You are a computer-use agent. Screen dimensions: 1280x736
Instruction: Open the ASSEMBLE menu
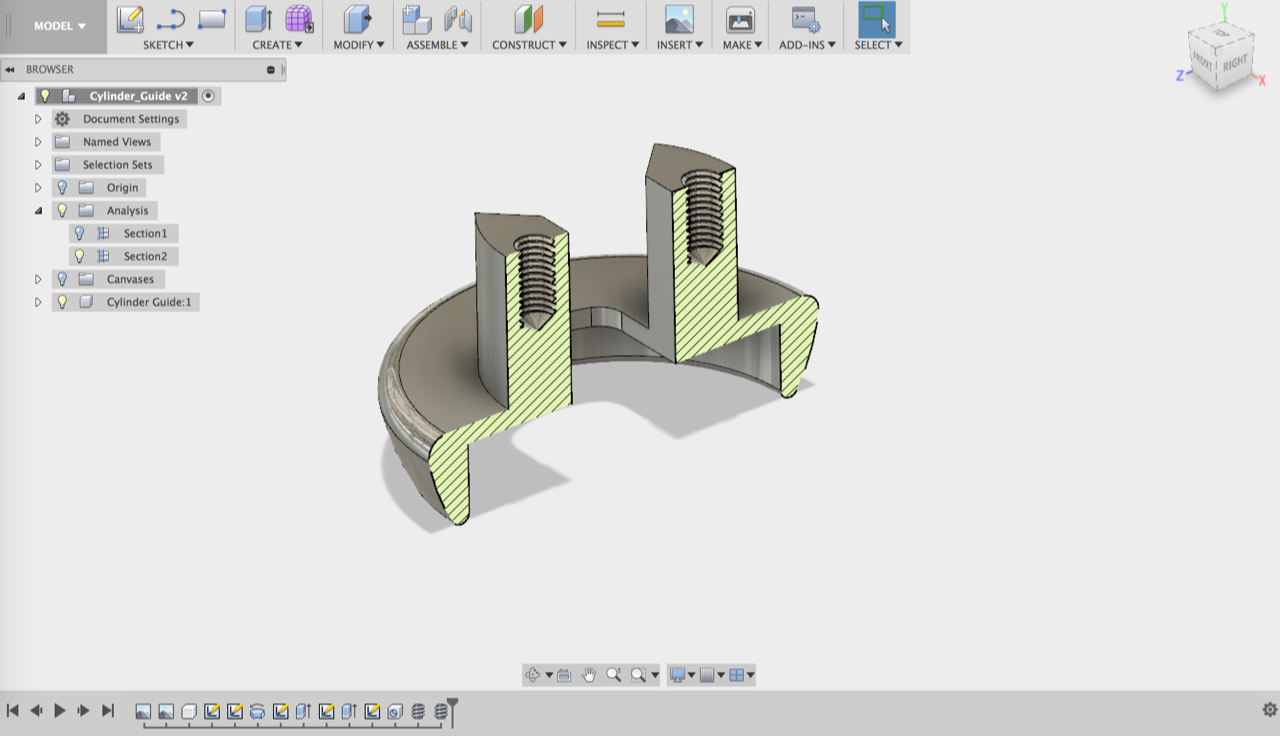coord(438,45)
